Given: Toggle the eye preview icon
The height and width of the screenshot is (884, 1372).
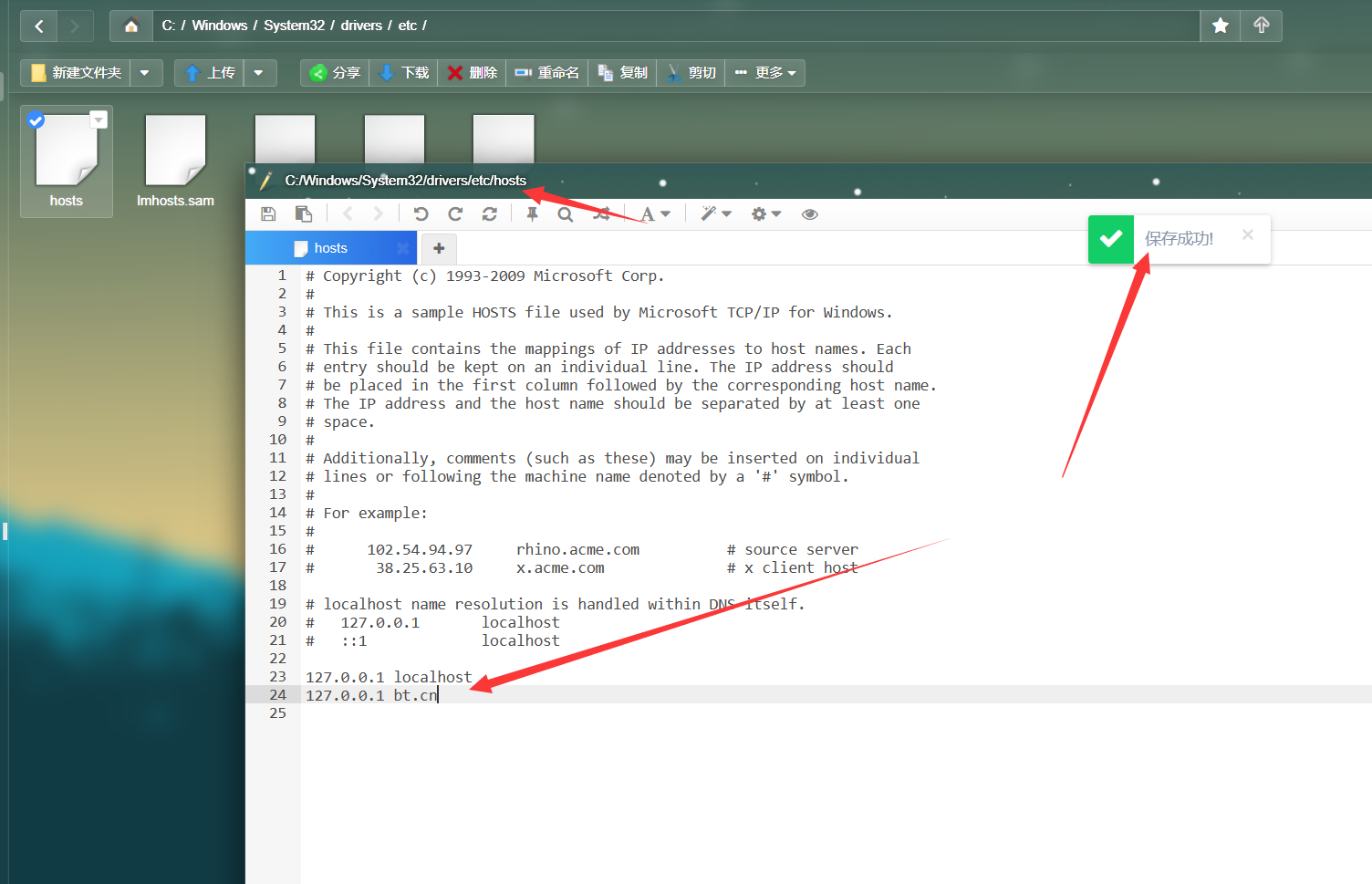Looking at the screenshot, I should (x=809, y=214).
